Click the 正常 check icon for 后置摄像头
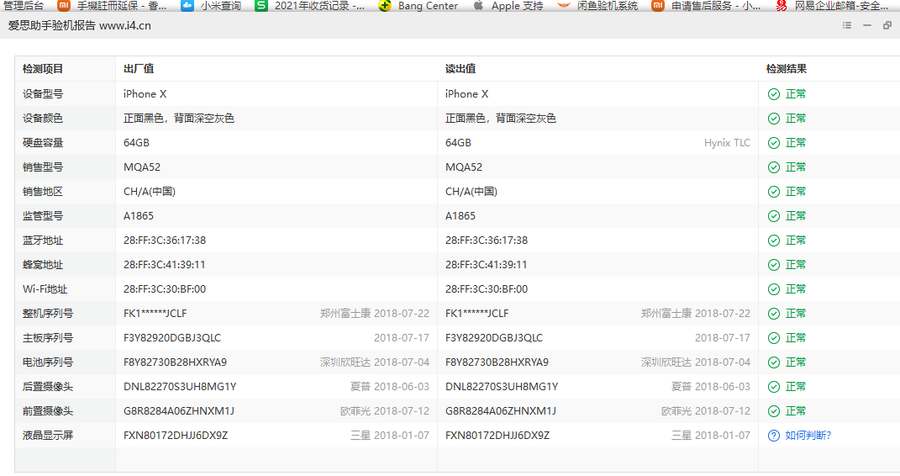Screen dimensions: 900x476 pyautogui.click(x=774, y=387)
